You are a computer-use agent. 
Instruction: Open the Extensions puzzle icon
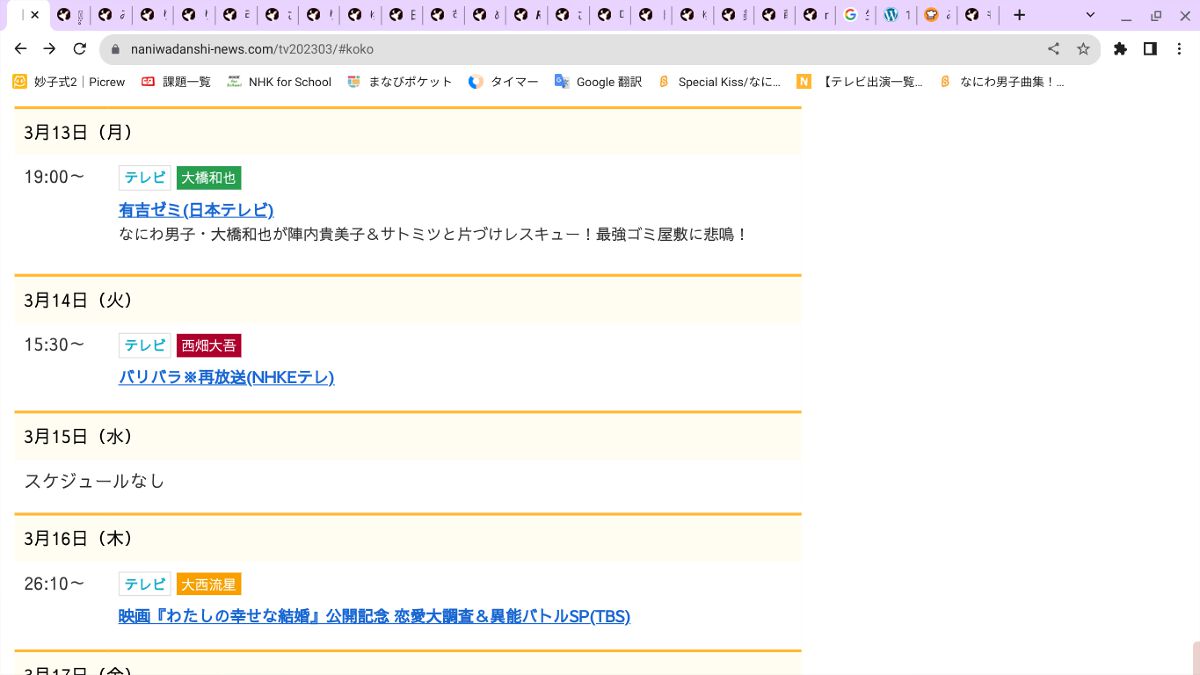point(1120,48)
